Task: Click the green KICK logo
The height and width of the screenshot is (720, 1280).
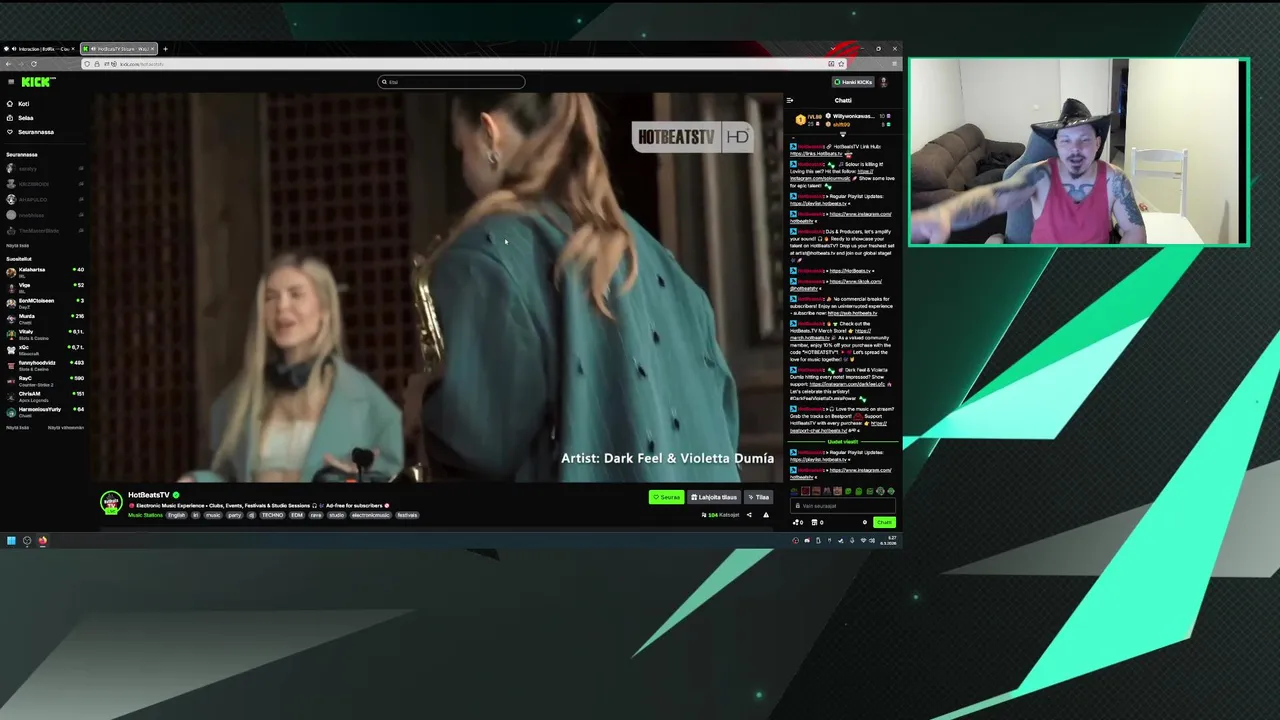Action: (x=37, y=82)
